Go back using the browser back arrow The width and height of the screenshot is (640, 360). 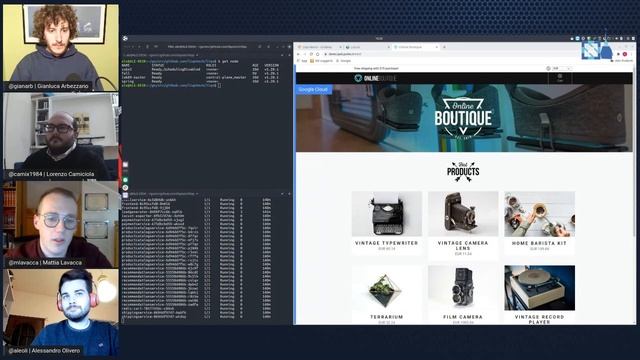(x=298, y=54)
